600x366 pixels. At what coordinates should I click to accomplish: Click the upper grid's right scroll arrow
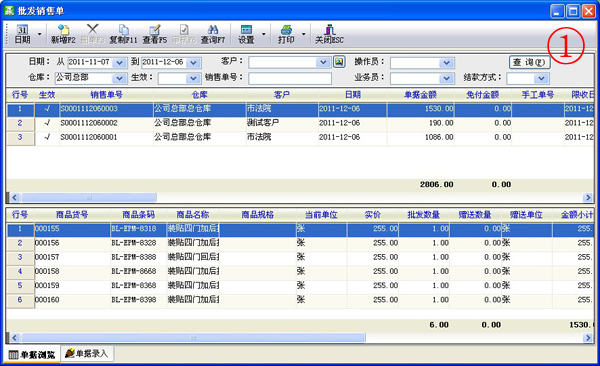click(x=588, y=198)
